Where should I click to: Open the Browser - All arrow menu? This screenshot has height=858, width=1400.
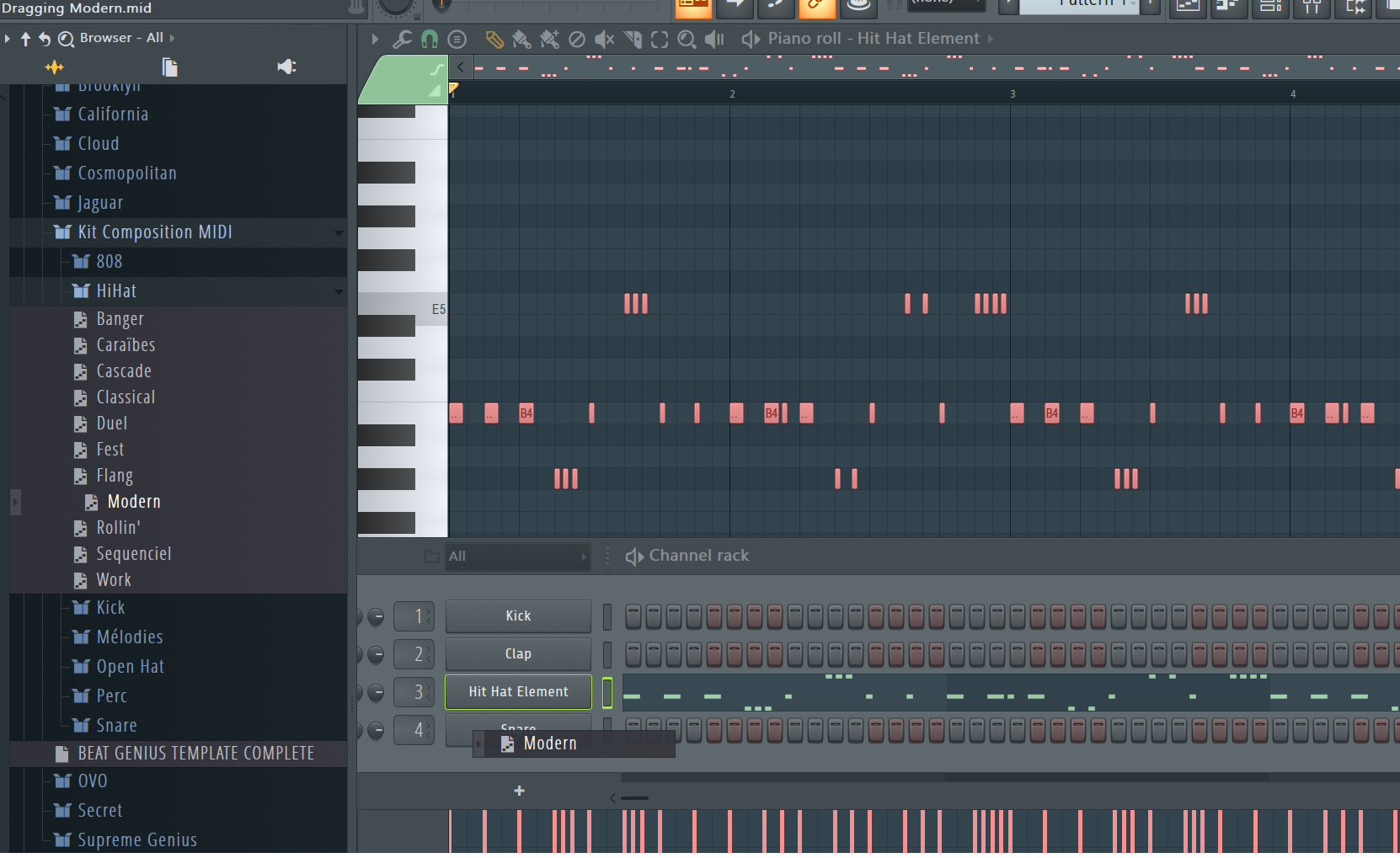(173, 38)
